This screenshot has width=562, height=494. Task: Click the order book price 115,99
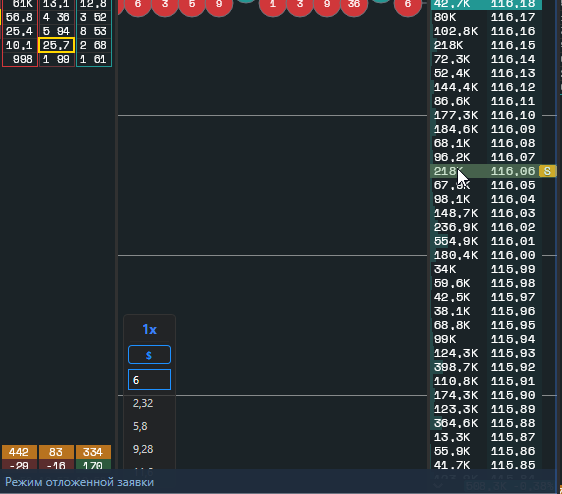tap(513, 269)
